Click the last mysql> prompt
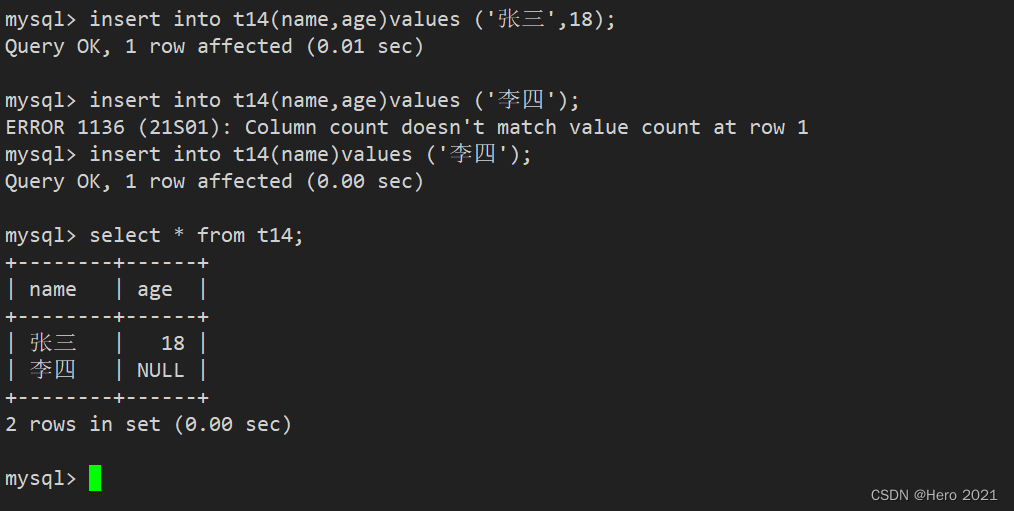 [x=41, y=479]
